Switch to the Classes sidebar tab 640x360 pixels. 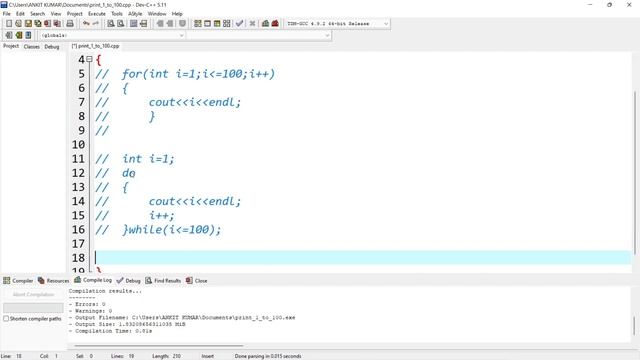[31, 47]
